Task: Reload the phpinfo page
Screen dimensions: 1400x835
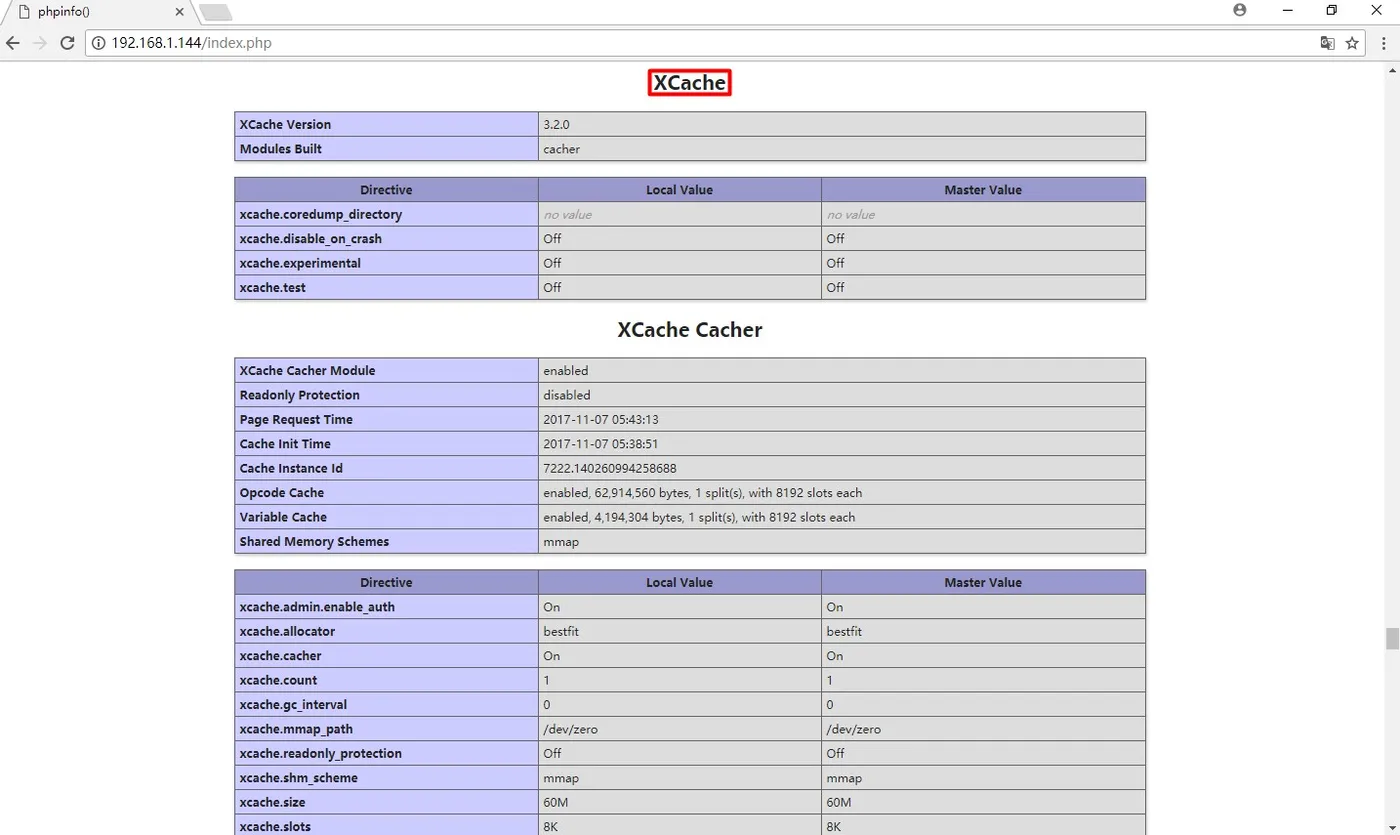Action: 67,43
